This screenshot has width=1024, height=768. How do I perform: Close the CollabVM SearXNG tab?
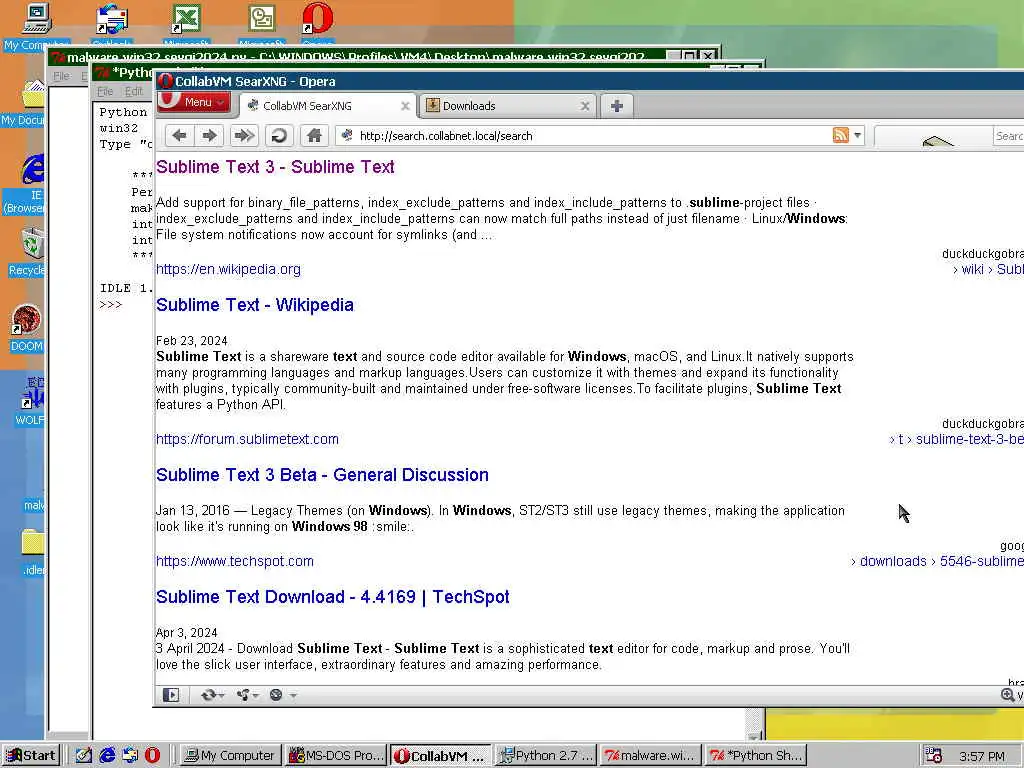pyautogui.click(x=405, y=106)
